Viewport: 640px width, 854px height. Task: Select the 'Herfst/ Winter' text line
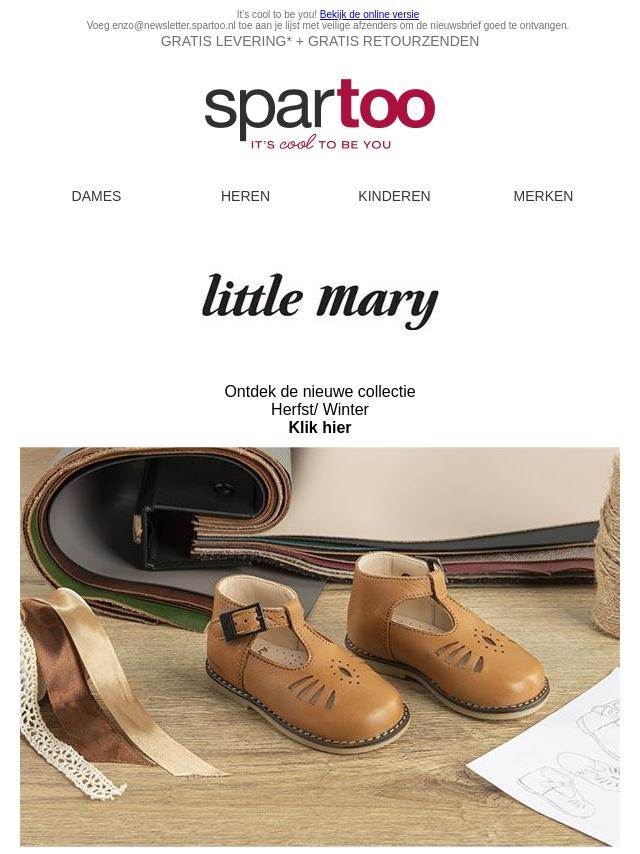tap(320, 410)
